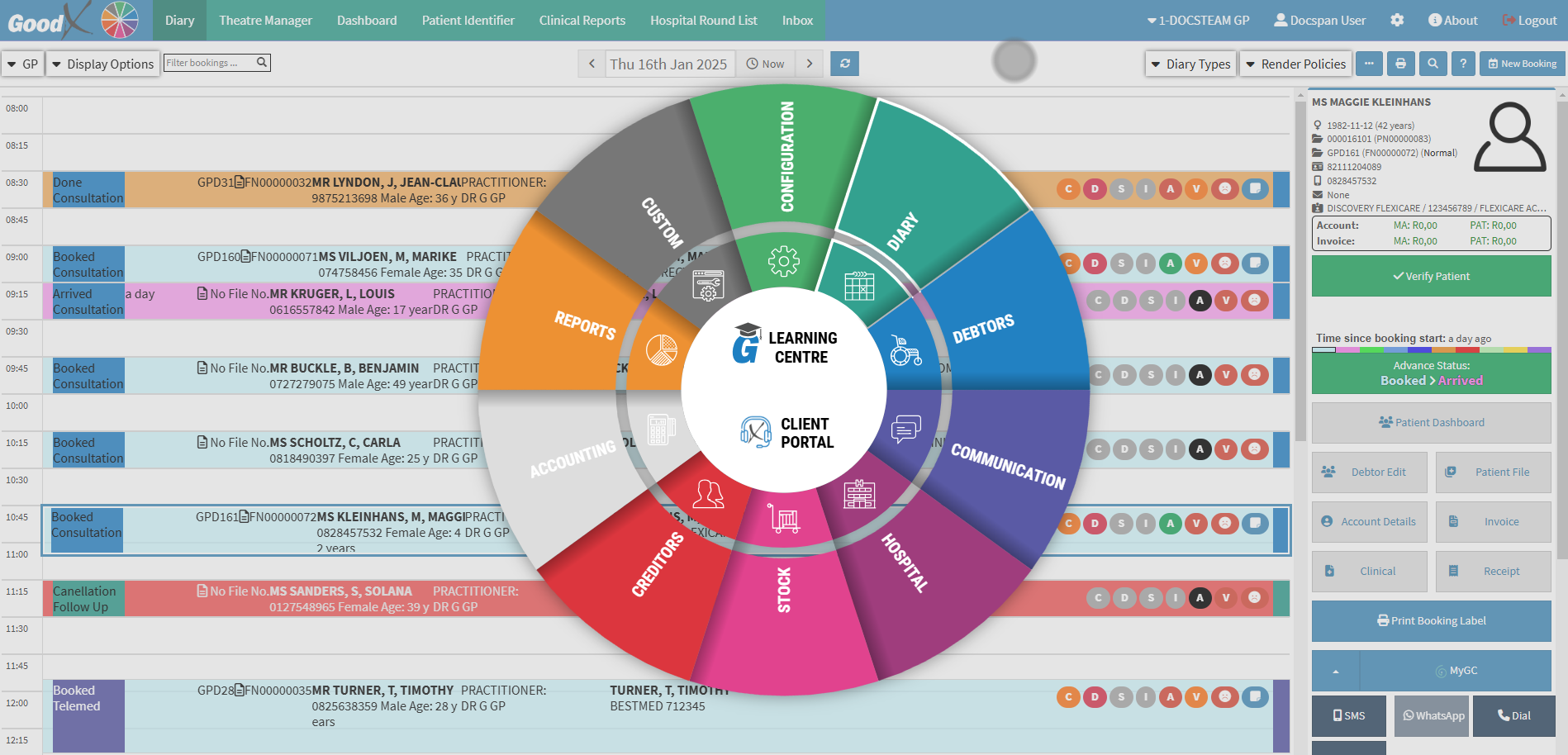The height and width of the screenshot is (755, 1568).
Task: Click the Logout link
Action: (1529, 20)
